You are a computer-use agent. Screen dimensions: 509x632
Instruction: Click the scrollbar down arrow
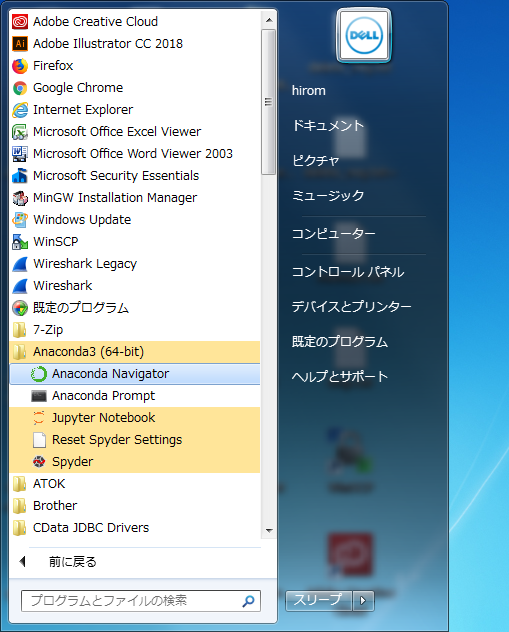(269, 530)
